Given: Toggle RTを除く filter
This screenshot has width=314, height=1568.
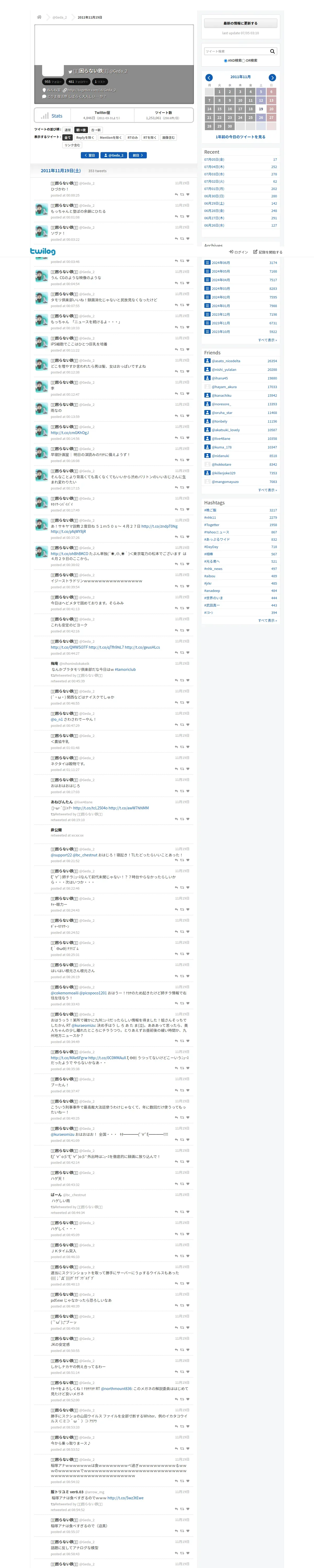Looking at the screenshot, I should (150, 137).
